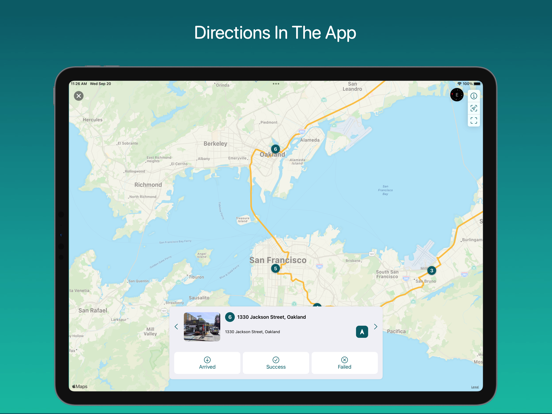Select stop marker 6 in Oakland
552x414 pixels.
pos(275,149)
